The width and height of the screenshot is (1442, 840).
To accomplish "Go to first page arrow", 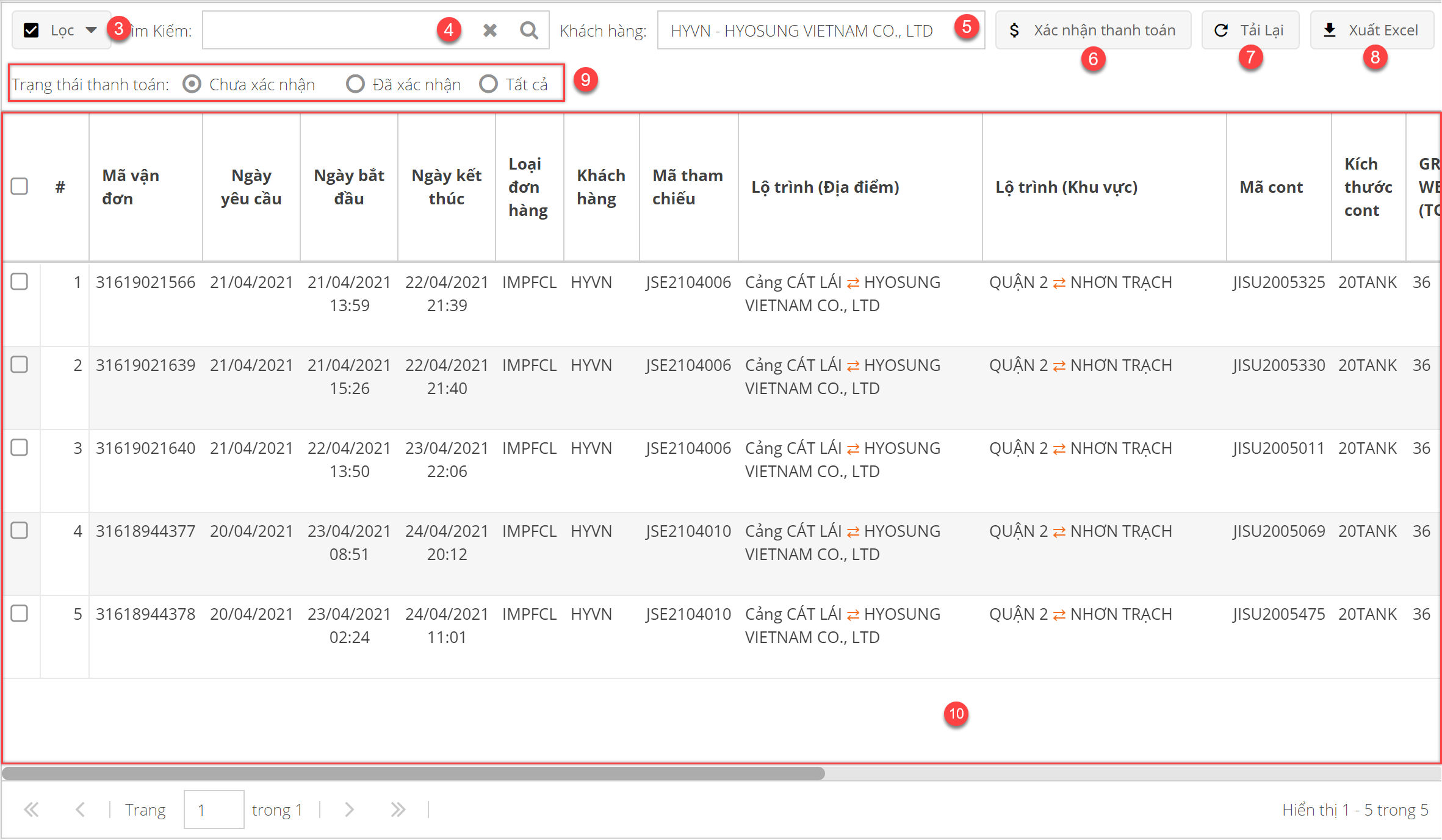I will click(x=31, y=809).
